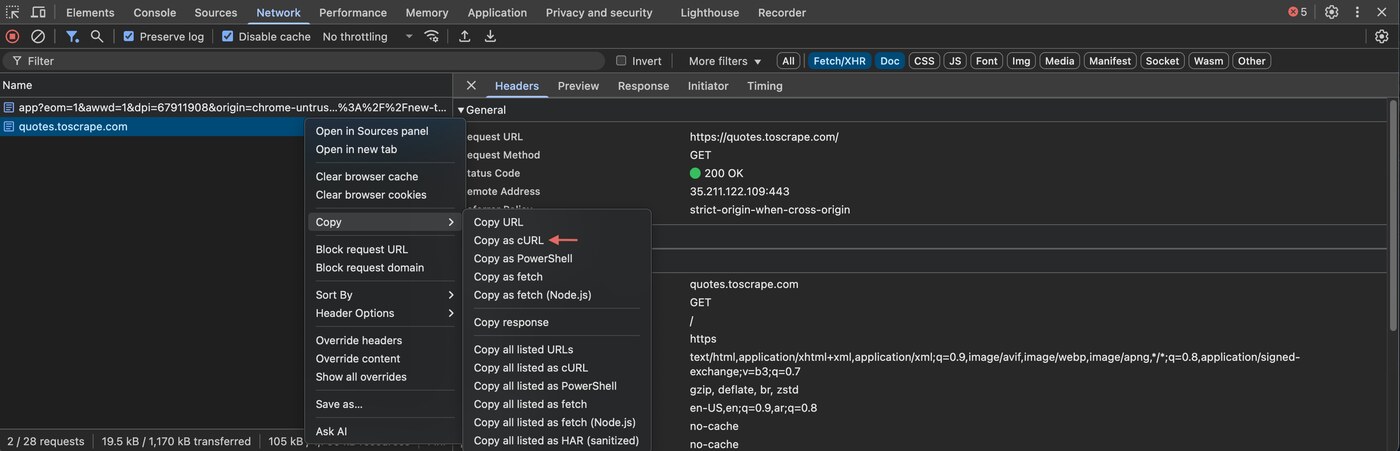Open the Lighthouse tab
The height and width of the screenshot is (451, 1400).
709,12
